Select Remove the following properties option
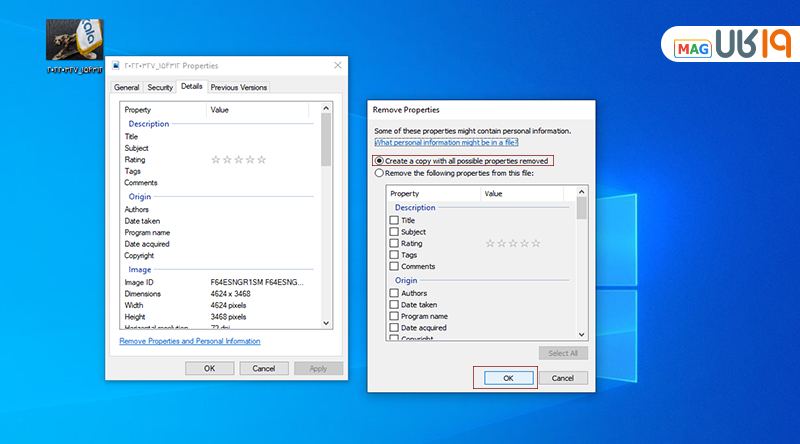 [x=379, y=173]
